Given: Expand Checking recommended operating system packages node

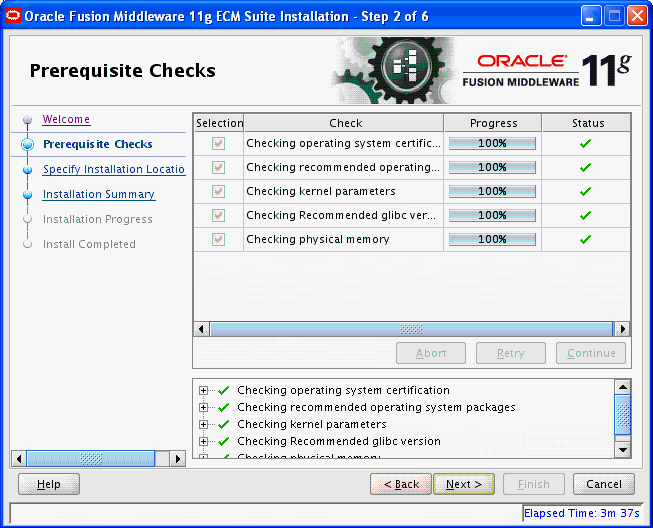Looking at the screenshot, I should 203,407.
